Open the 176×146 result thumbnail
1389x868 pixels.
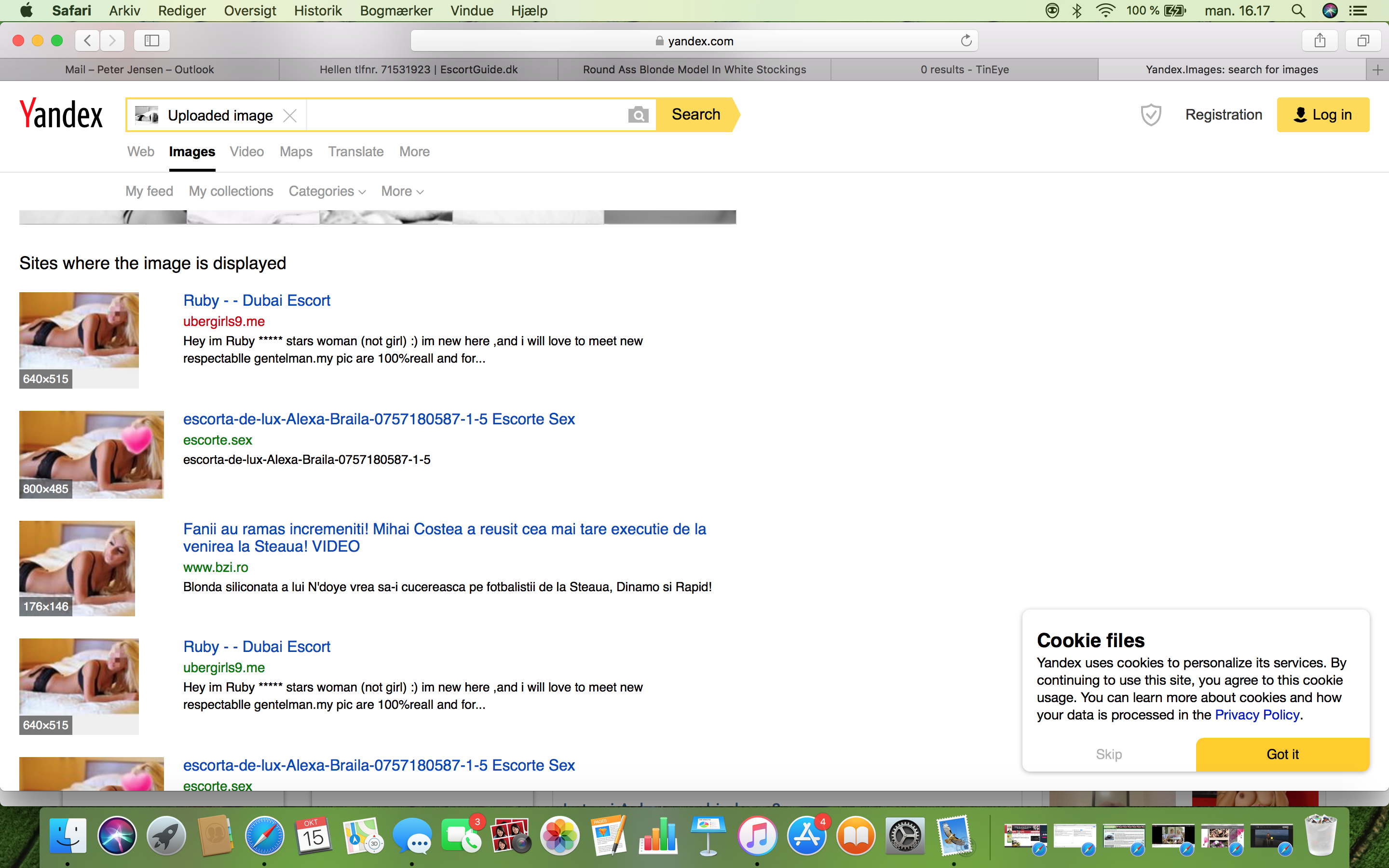(77, 569)
